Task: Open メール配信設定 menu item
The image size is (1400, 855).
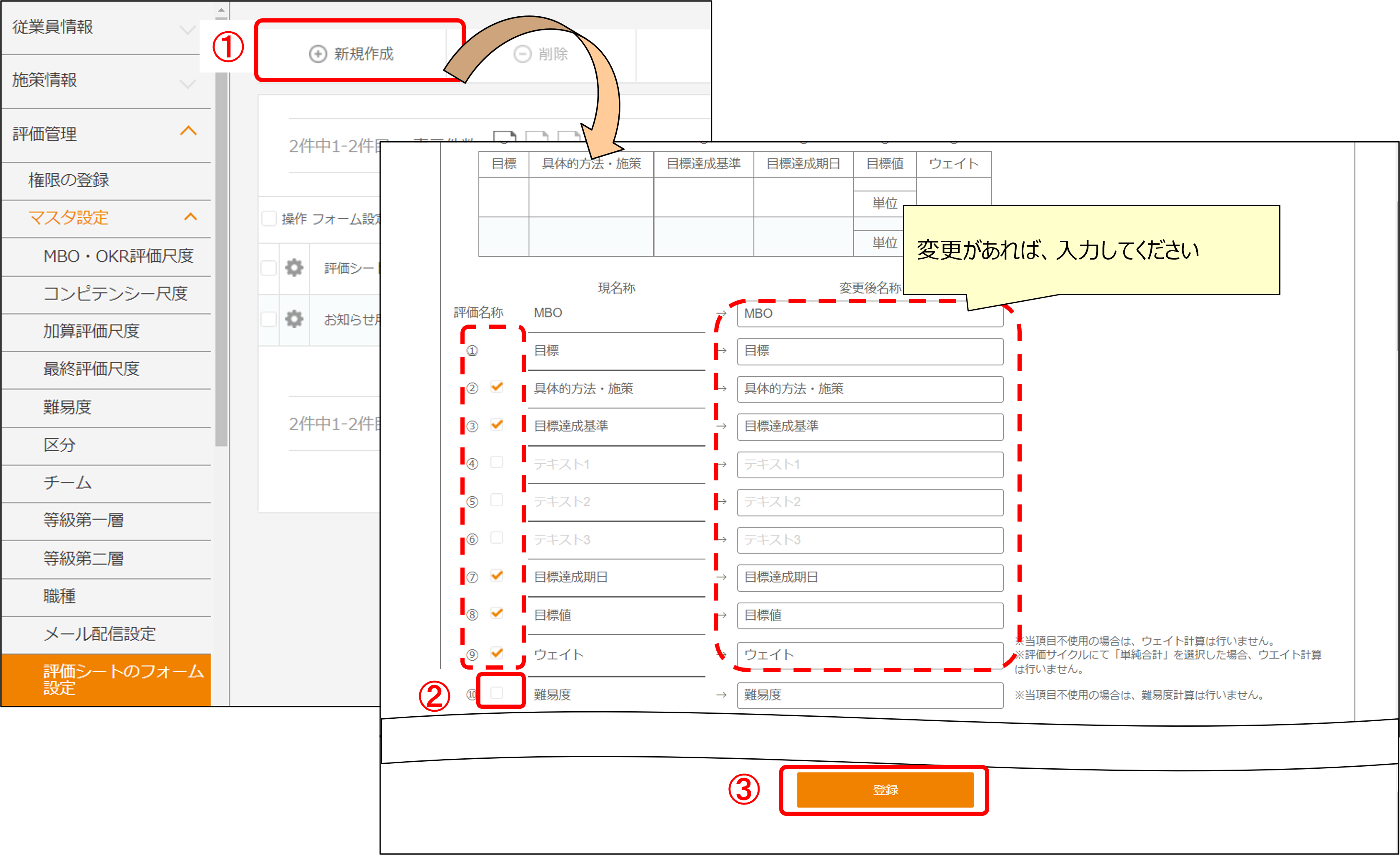Action: point(106,634)
